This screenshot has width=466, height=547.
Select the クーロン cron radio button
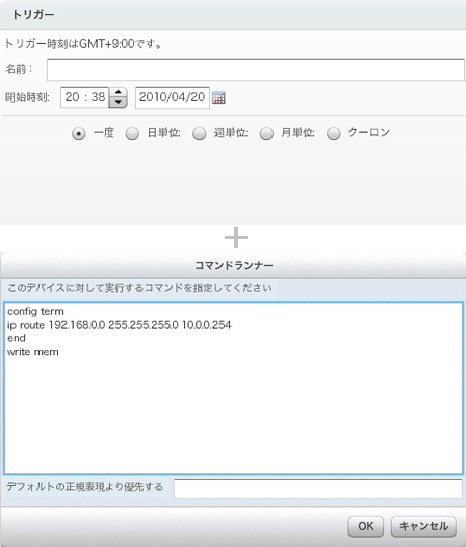coord(334,134)
